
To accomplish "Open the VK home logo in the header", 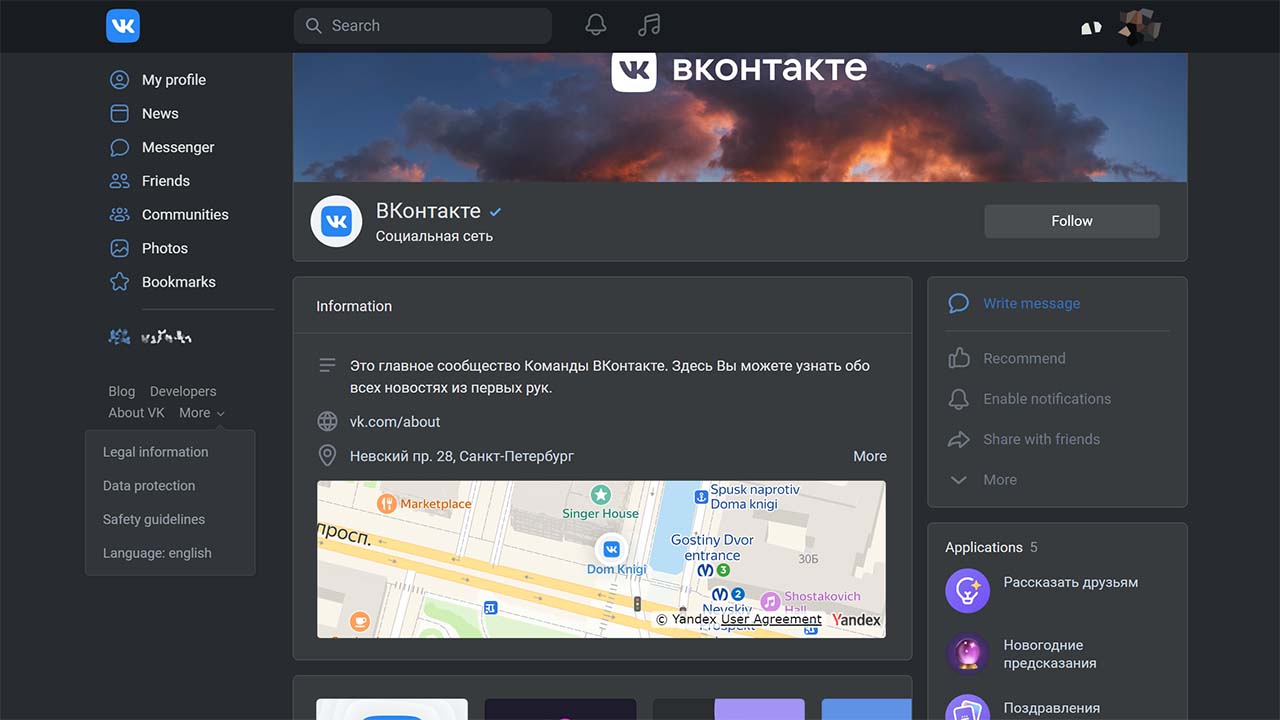I will click(123, 26).
